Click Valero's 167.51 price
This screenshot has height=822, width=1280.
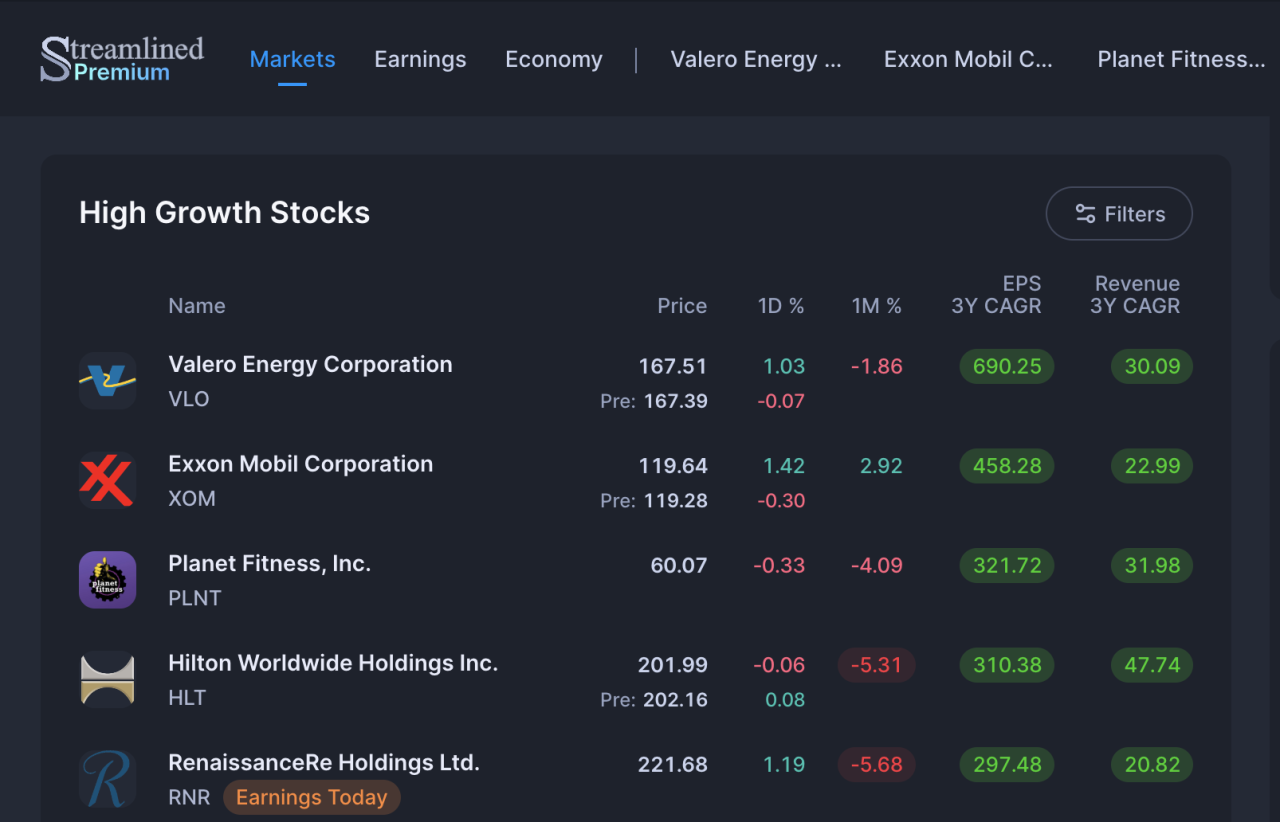pyautogui.click(x=673, y=366)
